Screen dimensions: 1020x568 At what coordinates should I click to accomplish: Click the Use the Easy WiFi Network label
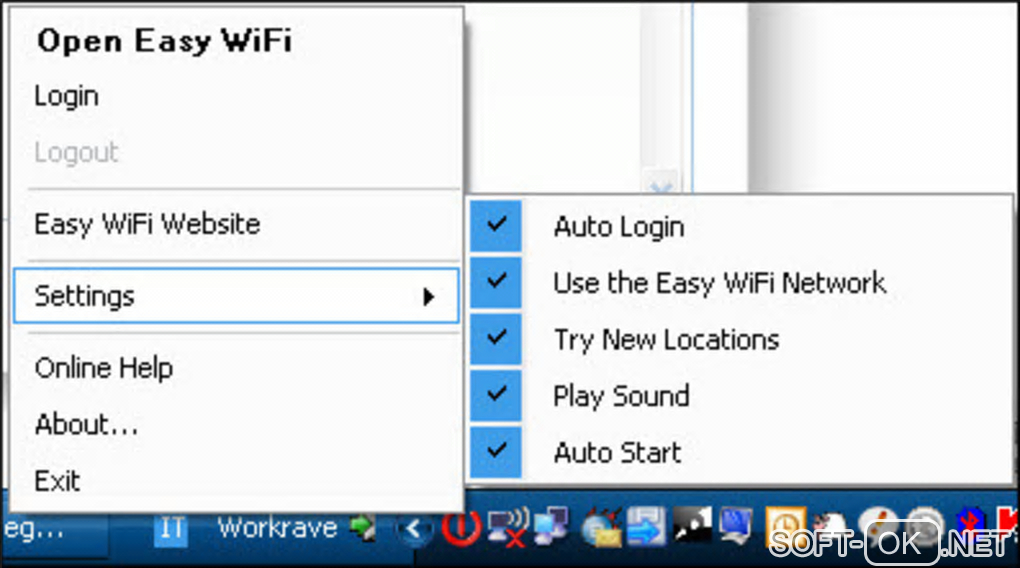(x=719, y=283)
